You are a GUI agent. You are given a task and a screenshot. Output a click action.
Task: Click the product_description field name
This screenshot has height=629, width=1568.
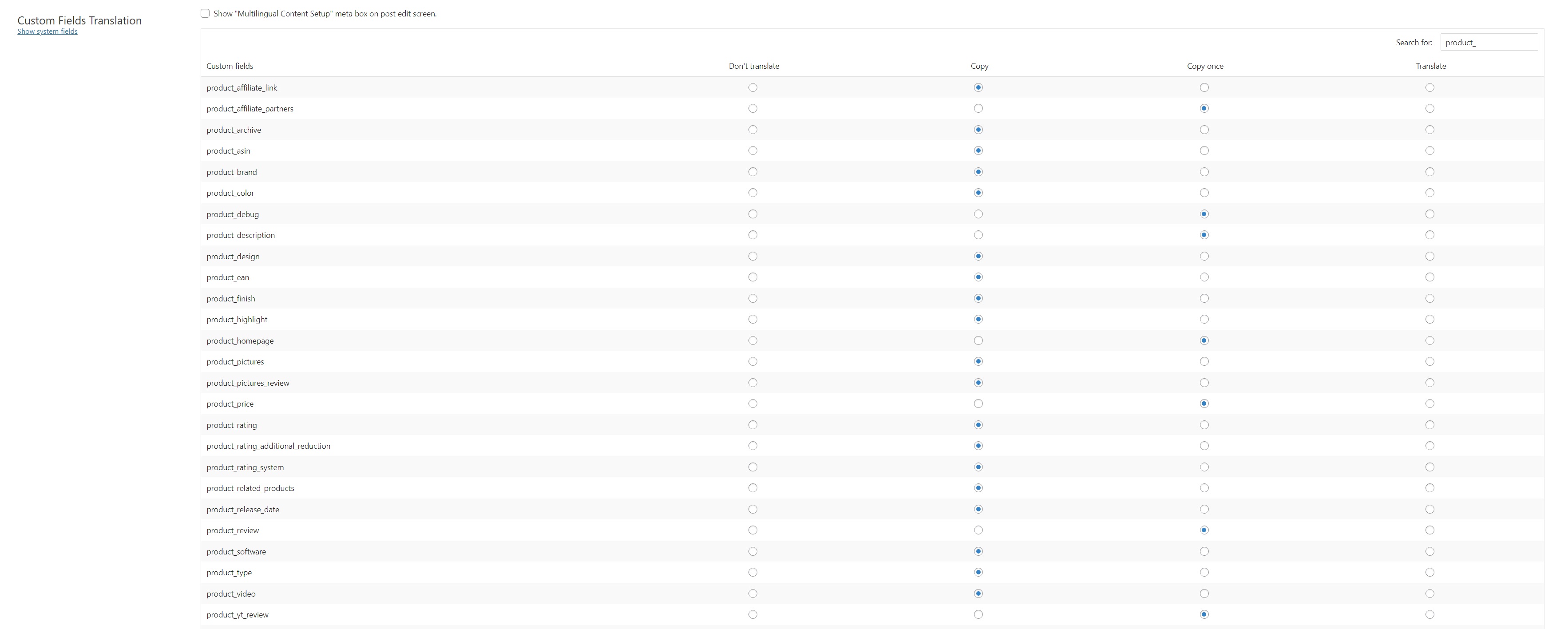tap(241, 235)
